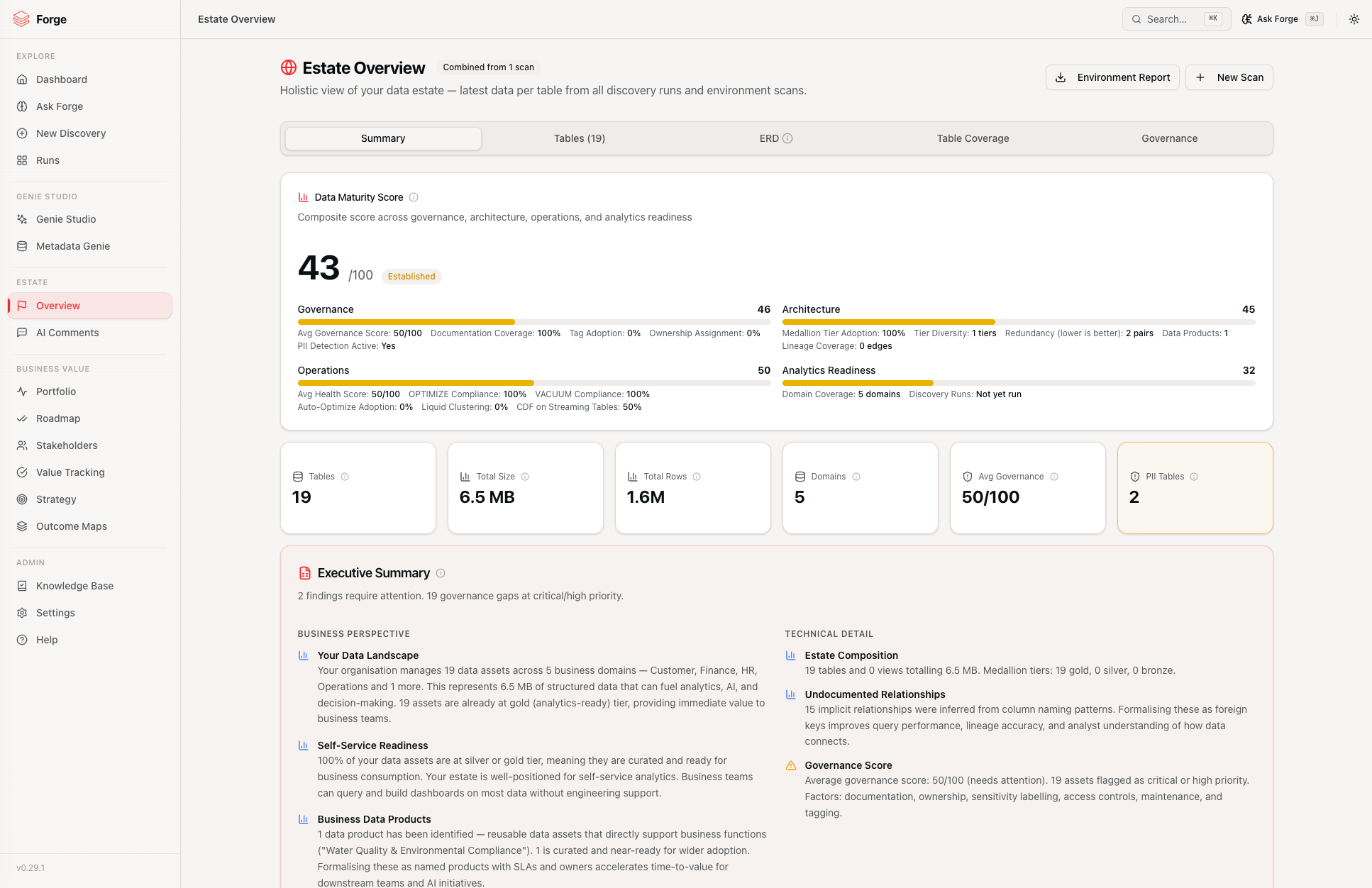1372x888 pixels.
Task: Click the Runs grid icon
Action: tap(22, 160)
